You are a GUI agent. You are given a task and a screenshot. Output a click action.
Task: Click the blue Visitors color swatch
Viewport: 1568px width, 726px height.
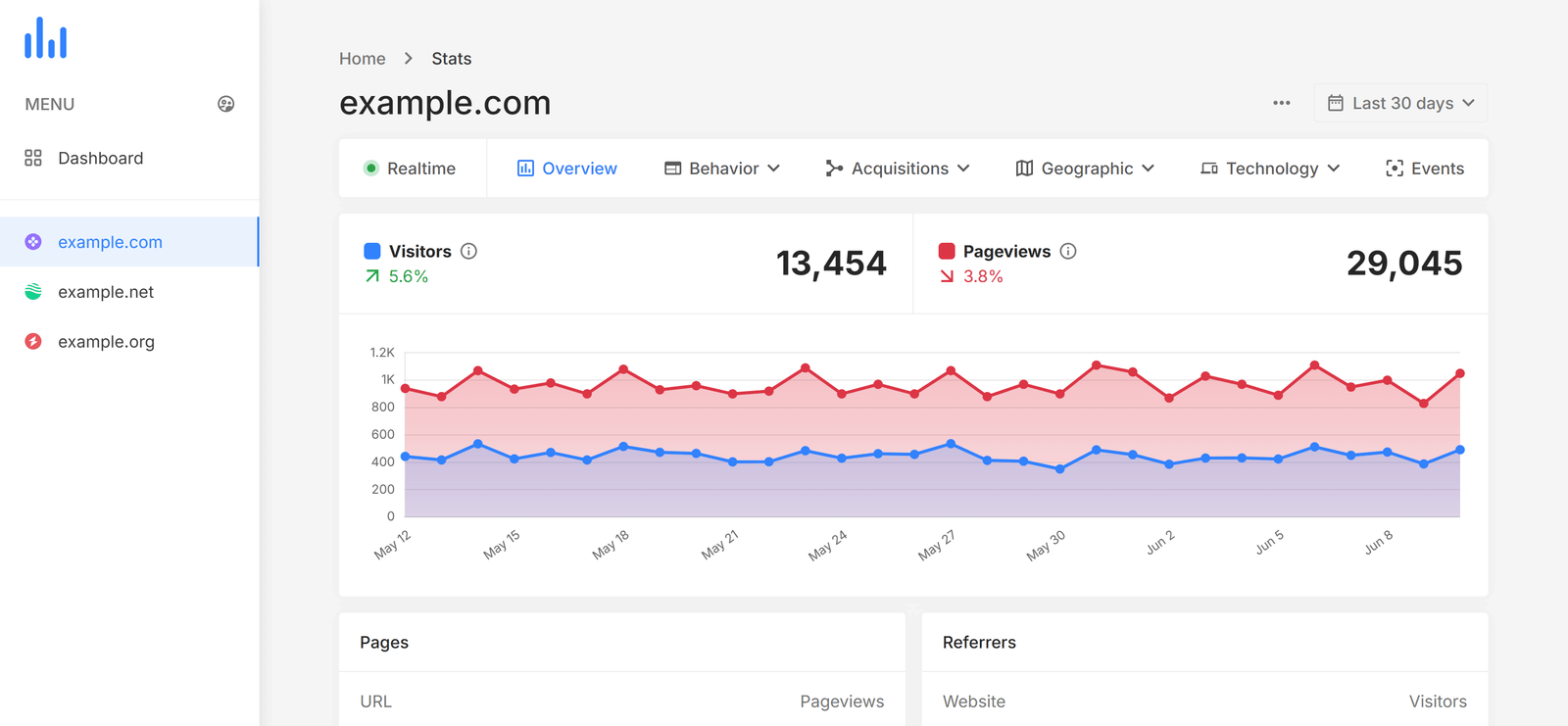coord(372,251)
